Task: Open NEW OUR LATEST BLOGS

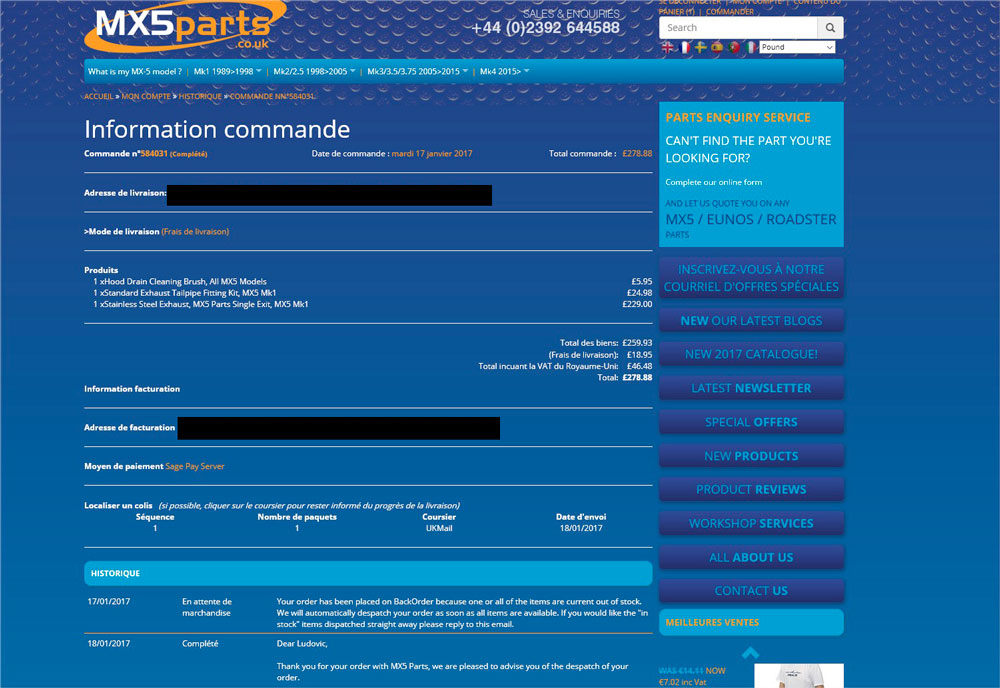Action: coord(751,321)
